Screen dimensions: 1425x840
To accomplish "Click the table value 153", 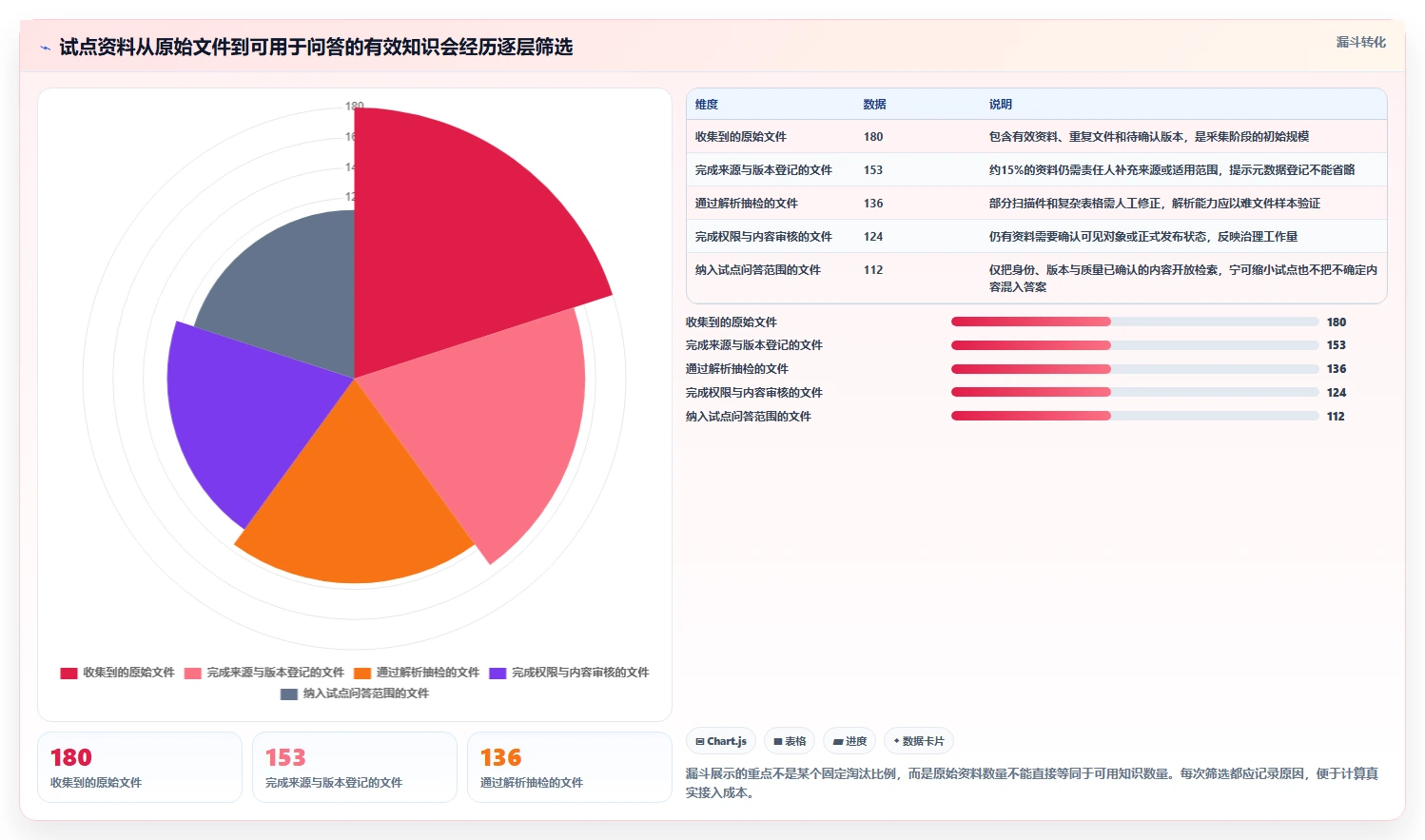I will 873,170.
